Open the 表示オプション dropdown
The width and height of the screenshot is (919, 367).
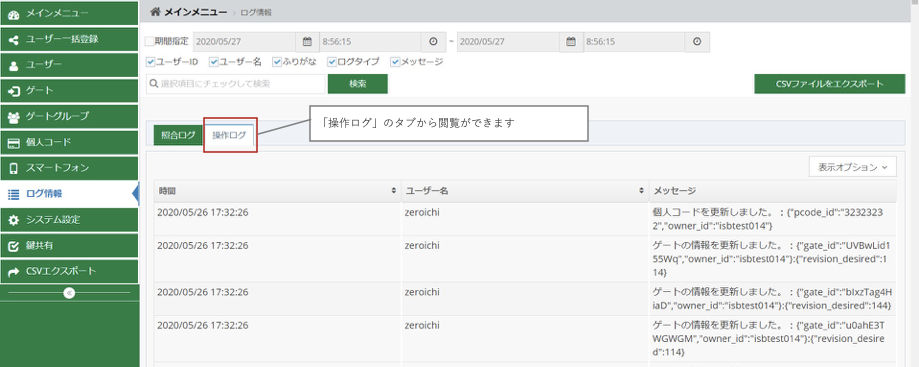pos(853,167)
